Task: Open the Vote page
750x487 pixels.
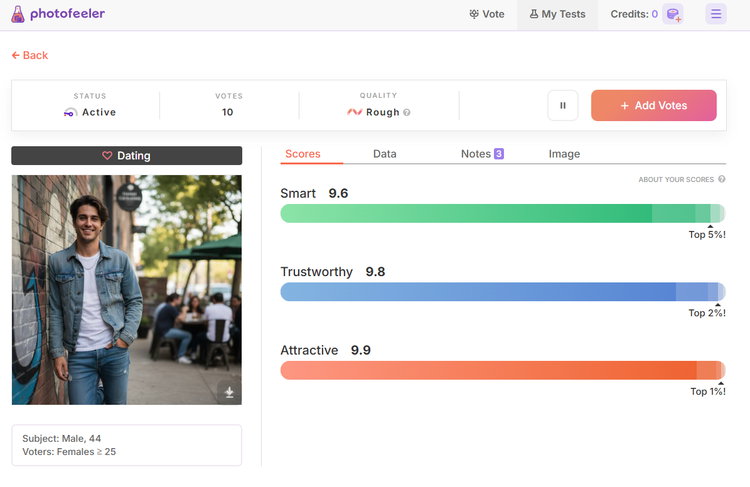Action: tap(487, 14)
